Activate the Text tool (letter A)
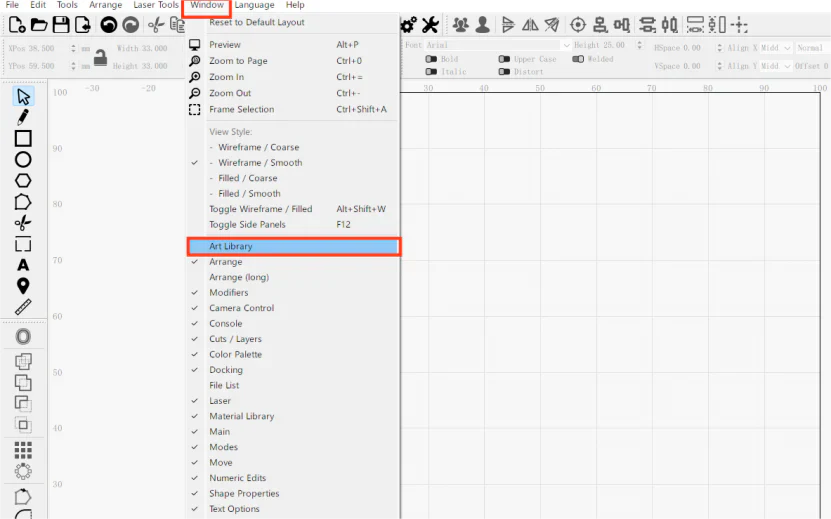This screenshot has height=519, width=831. [23, 265]
